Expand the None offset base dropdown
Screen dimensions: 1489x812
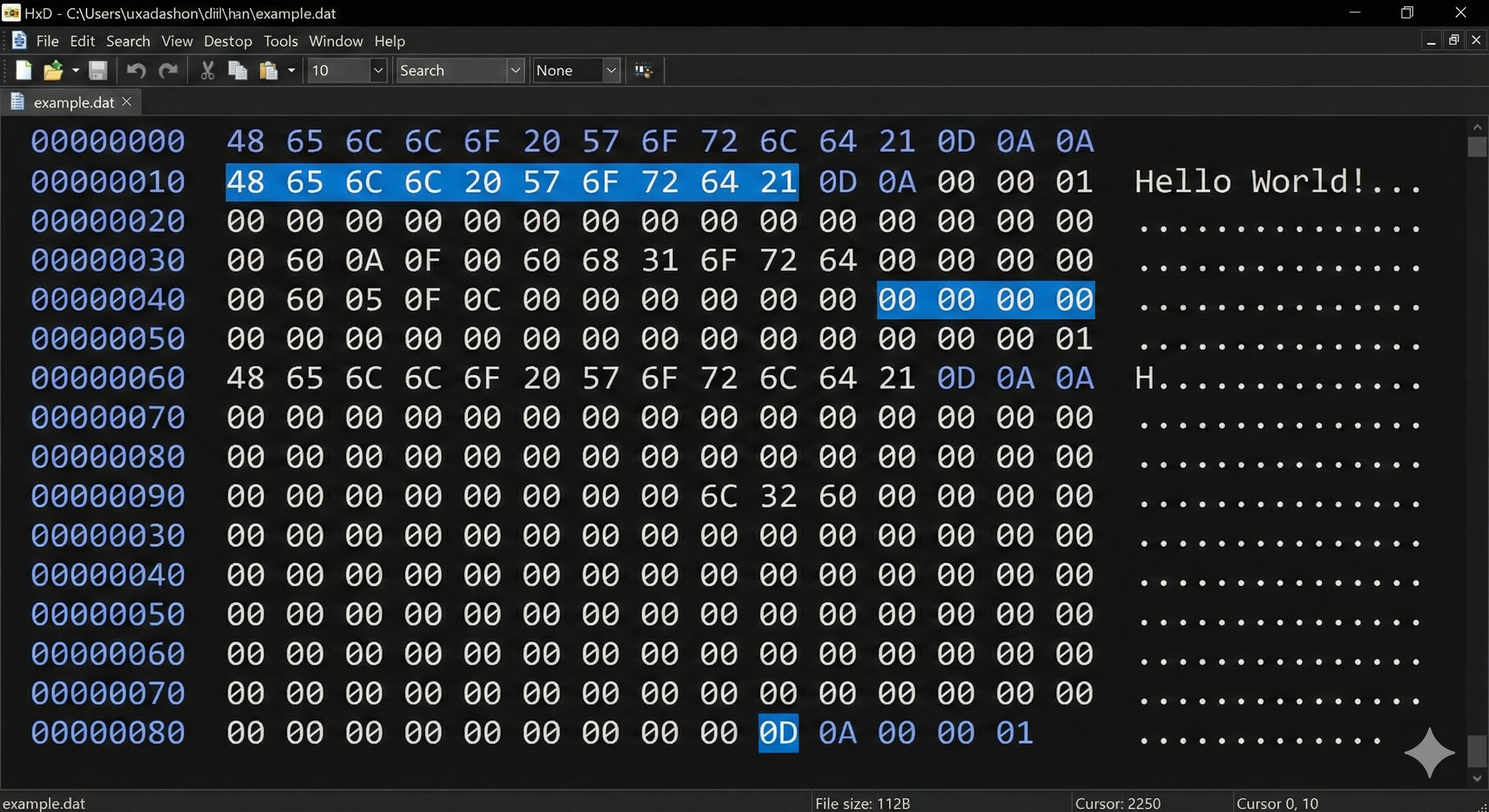click(x=611, y=70)
